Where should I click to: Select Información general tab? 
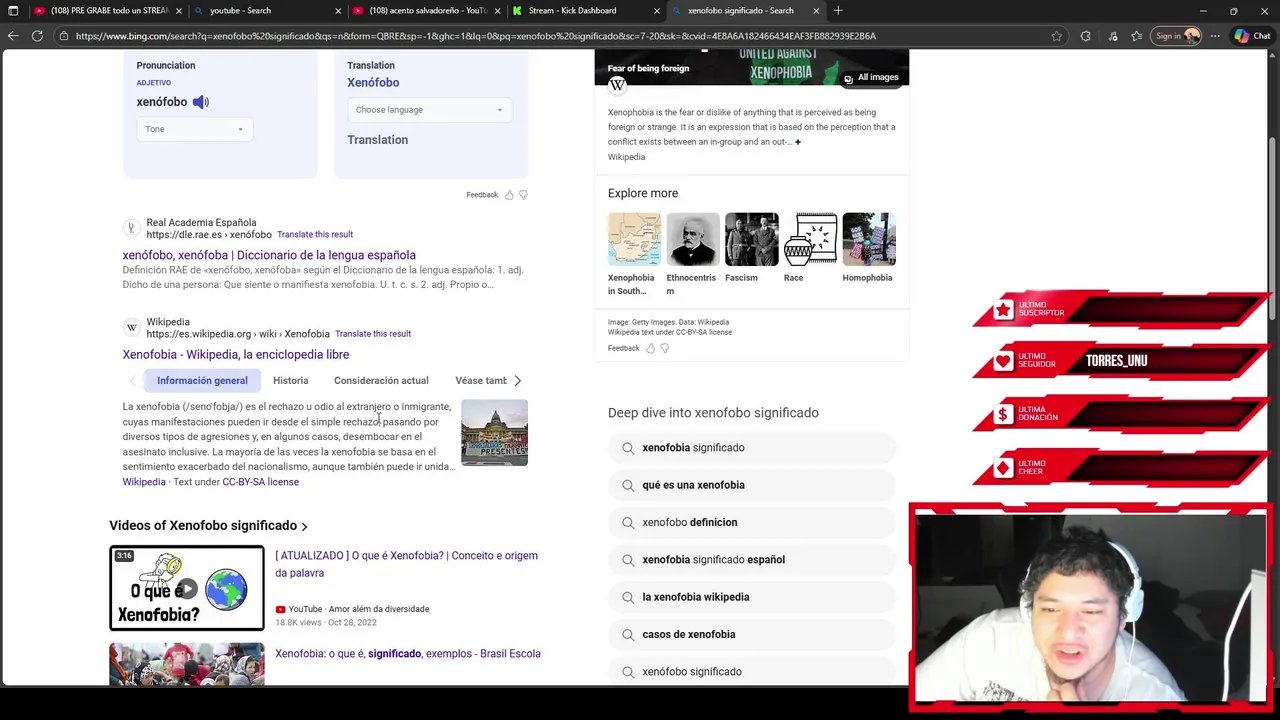(202, 381)
